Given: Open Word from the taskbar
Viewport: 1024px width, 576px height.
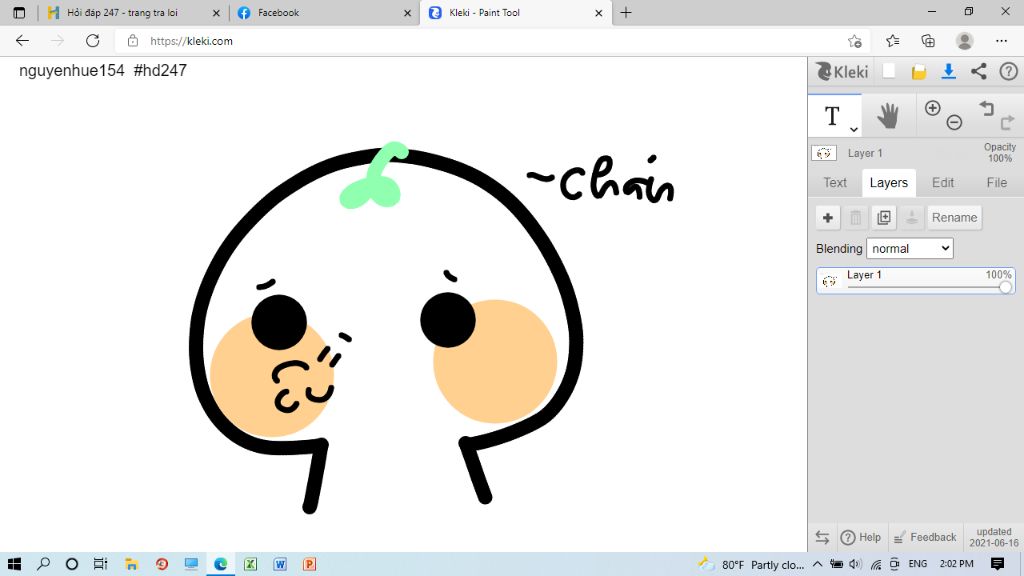Looking at the screenshot, I should (x=280, y=564).
